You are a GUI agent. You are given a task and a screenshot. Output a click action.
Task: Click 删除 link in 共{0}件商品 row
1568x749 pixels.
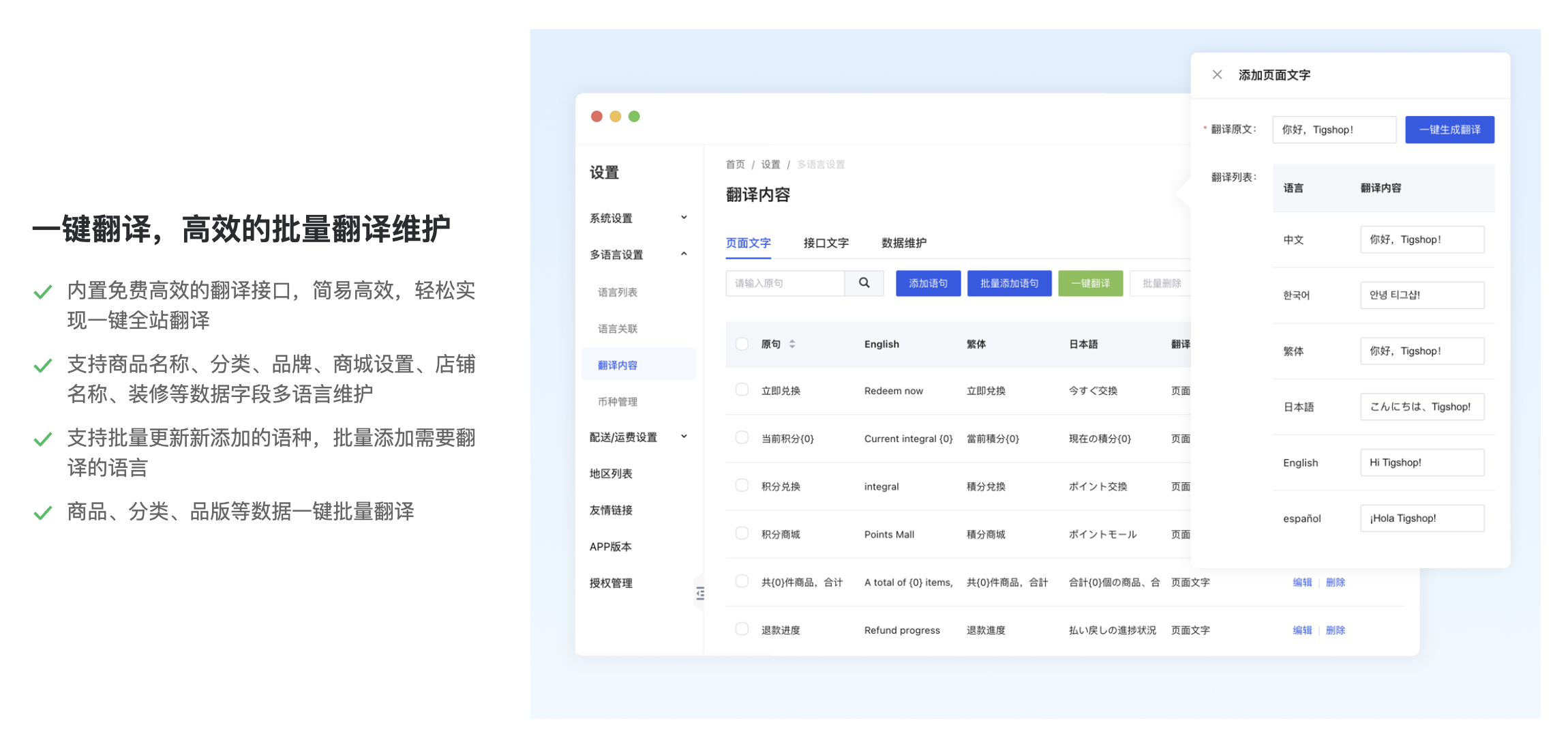1335,583
